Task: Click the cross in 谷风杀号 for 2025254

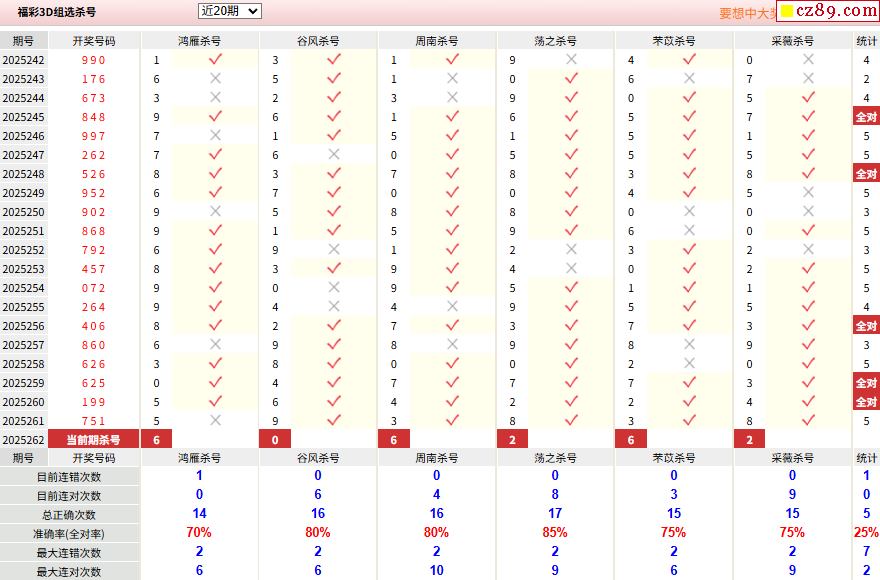Action: pos(334,287)
